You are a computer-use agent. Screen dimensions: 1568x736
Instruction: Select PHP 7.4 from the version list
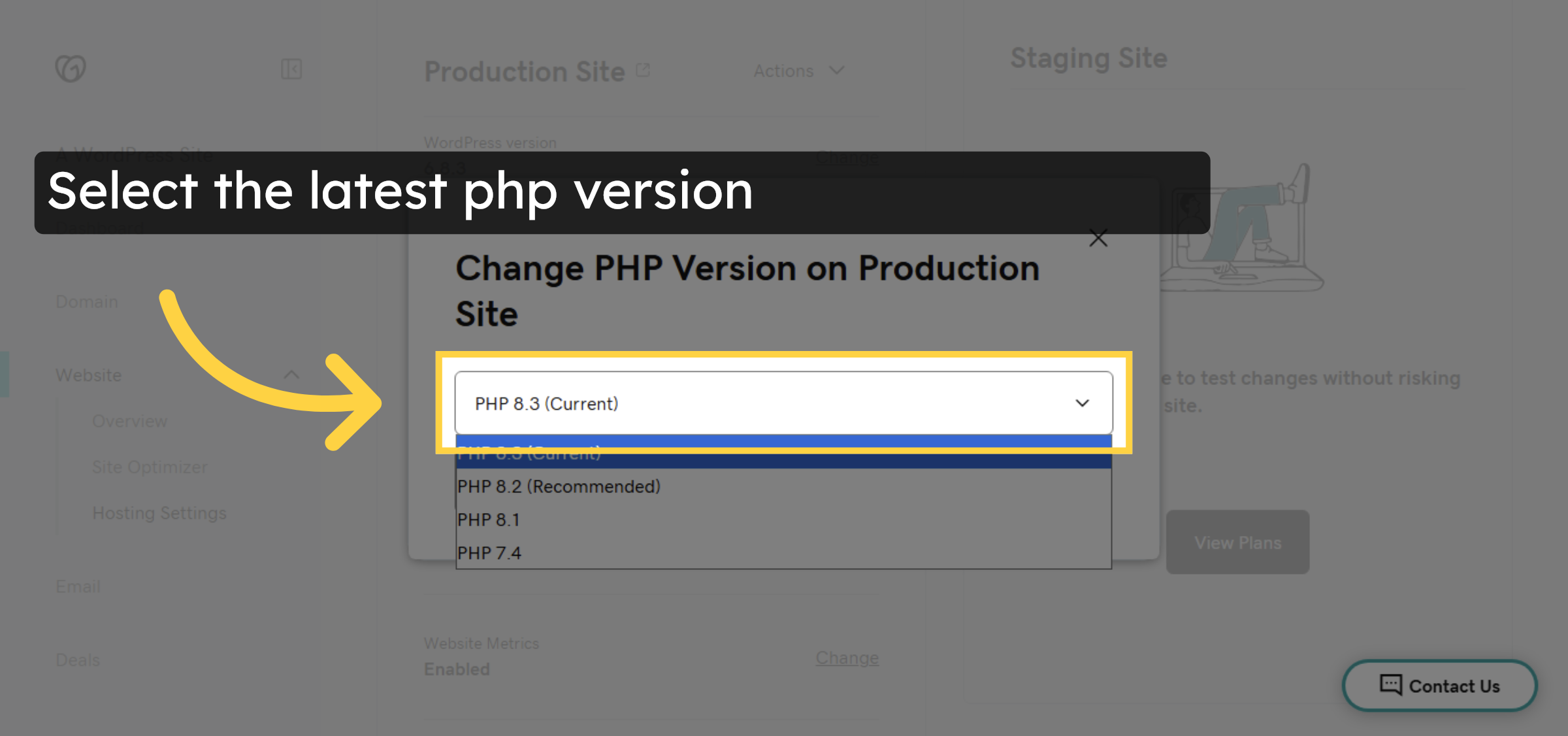click(x=489, y=553)
